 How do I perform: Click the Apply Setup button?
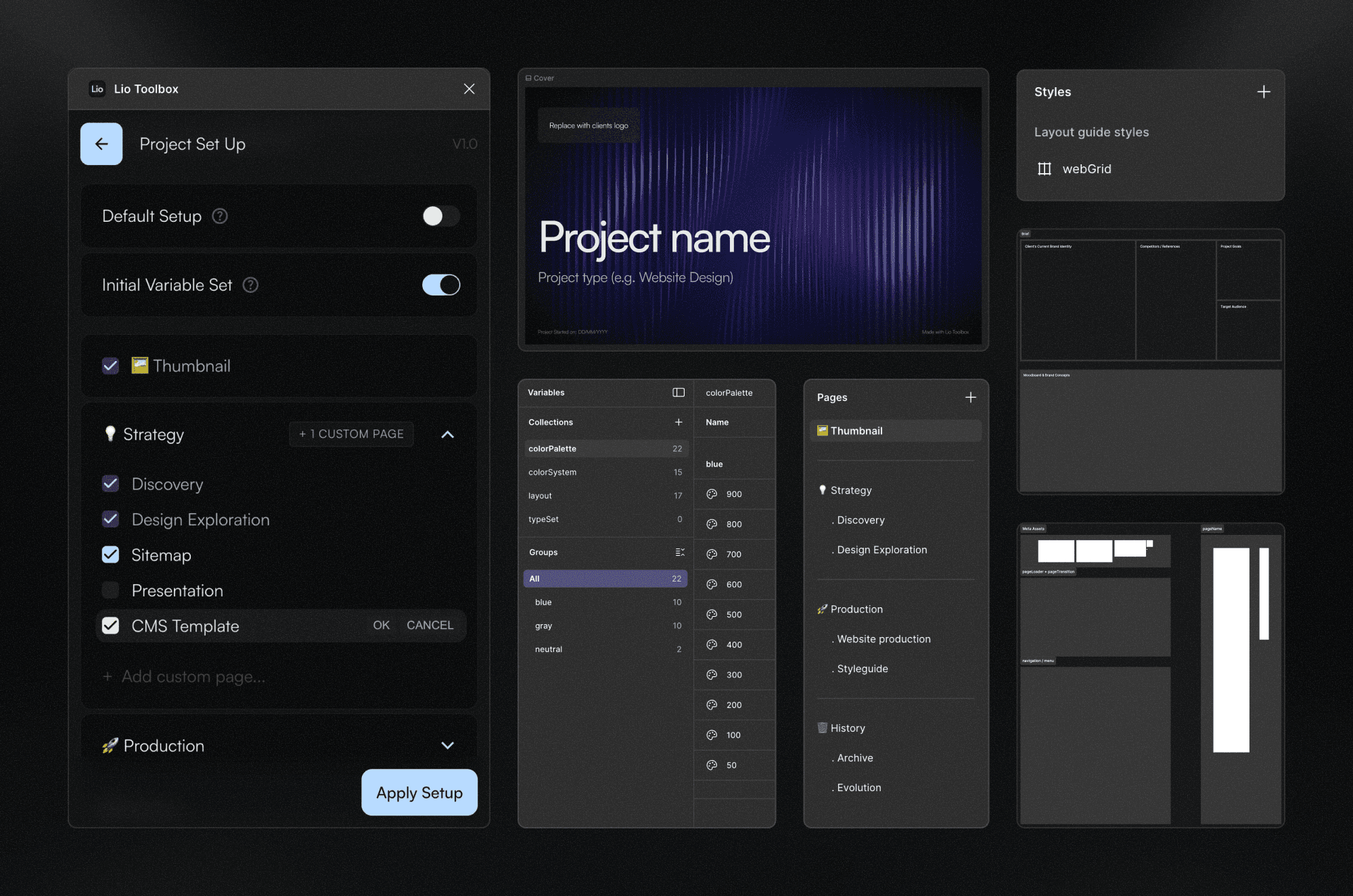pos(419,792)
